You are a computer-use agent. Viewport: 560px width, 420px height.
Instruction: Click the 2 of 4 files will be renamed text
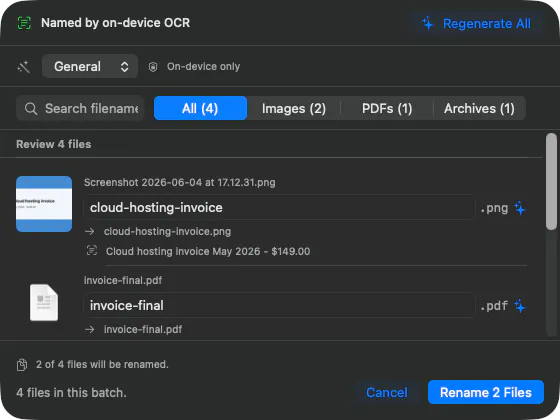point(102,364)
